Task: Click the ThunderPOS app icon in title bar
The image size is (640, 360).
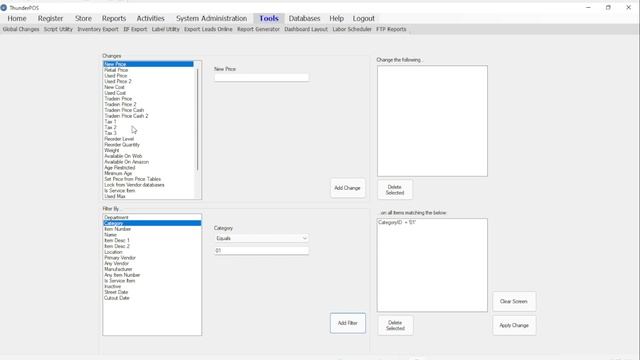Action: pyautogui.click(x=4, y=7)
